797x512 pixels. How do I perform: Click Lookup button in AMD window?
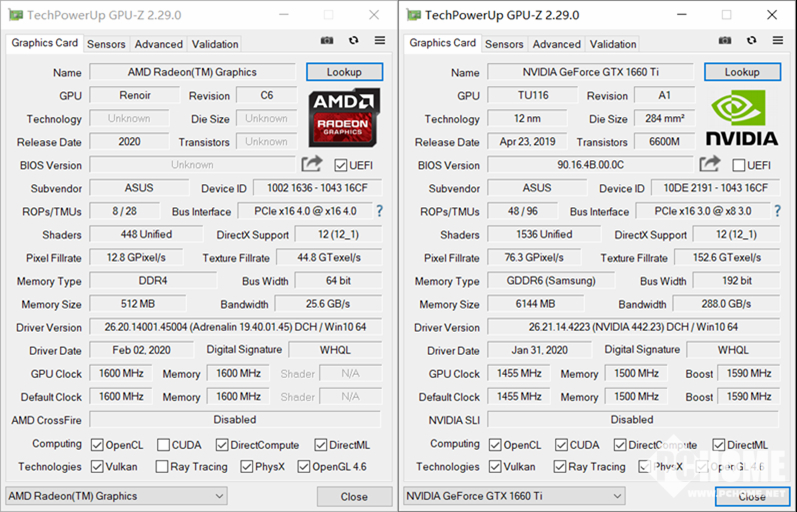(344, 72)
